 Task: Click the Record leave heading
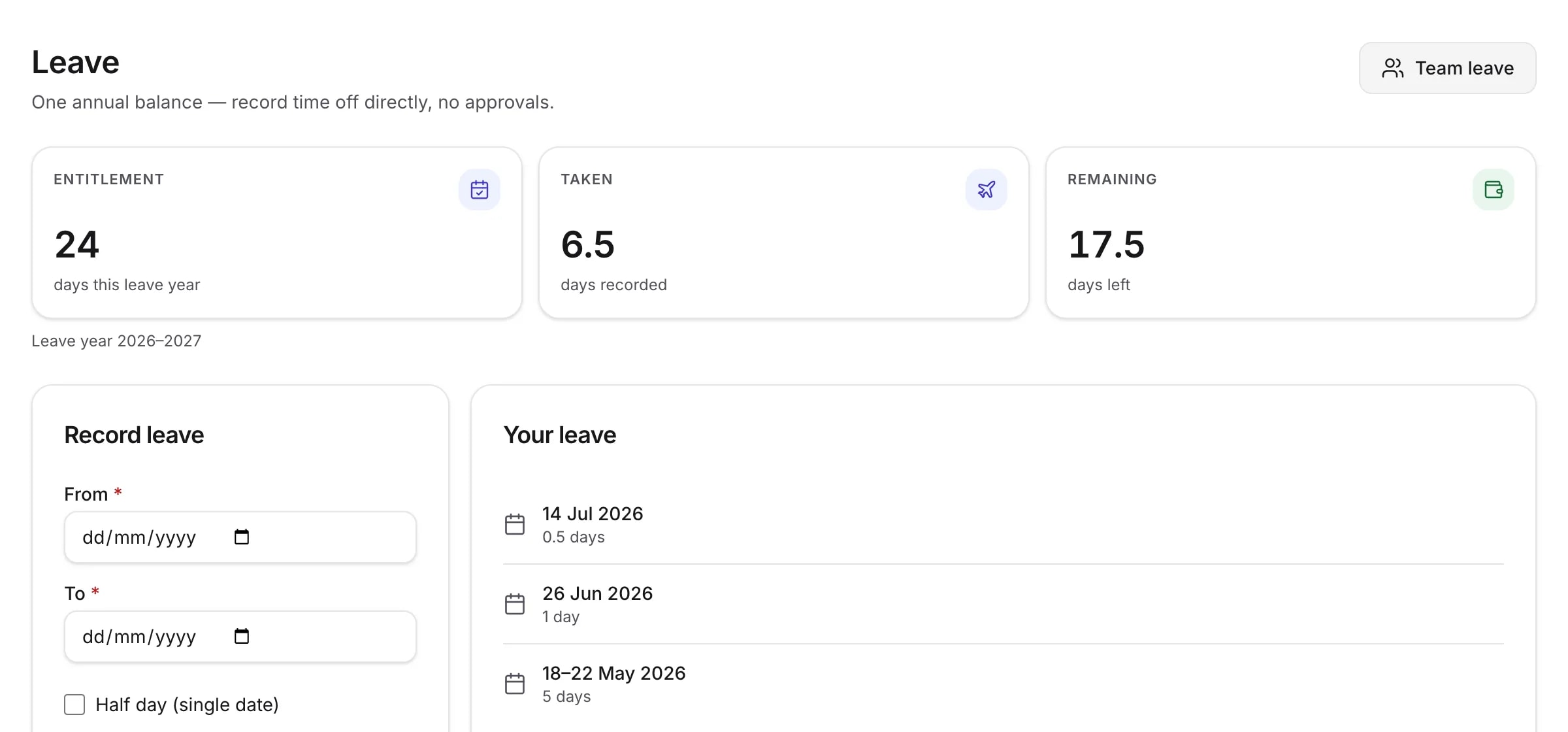(x=134, y=435)
